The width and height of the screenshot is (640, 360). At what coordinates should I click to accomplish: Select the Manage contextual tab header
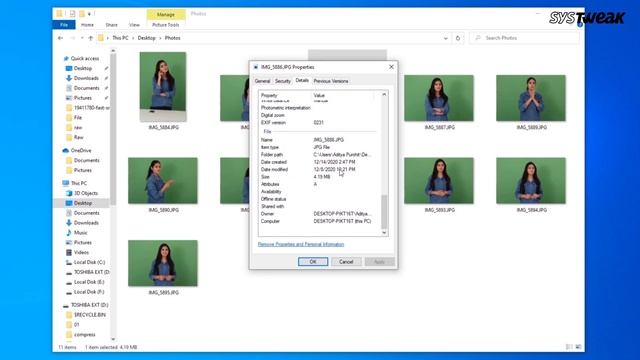click(166, 14)
